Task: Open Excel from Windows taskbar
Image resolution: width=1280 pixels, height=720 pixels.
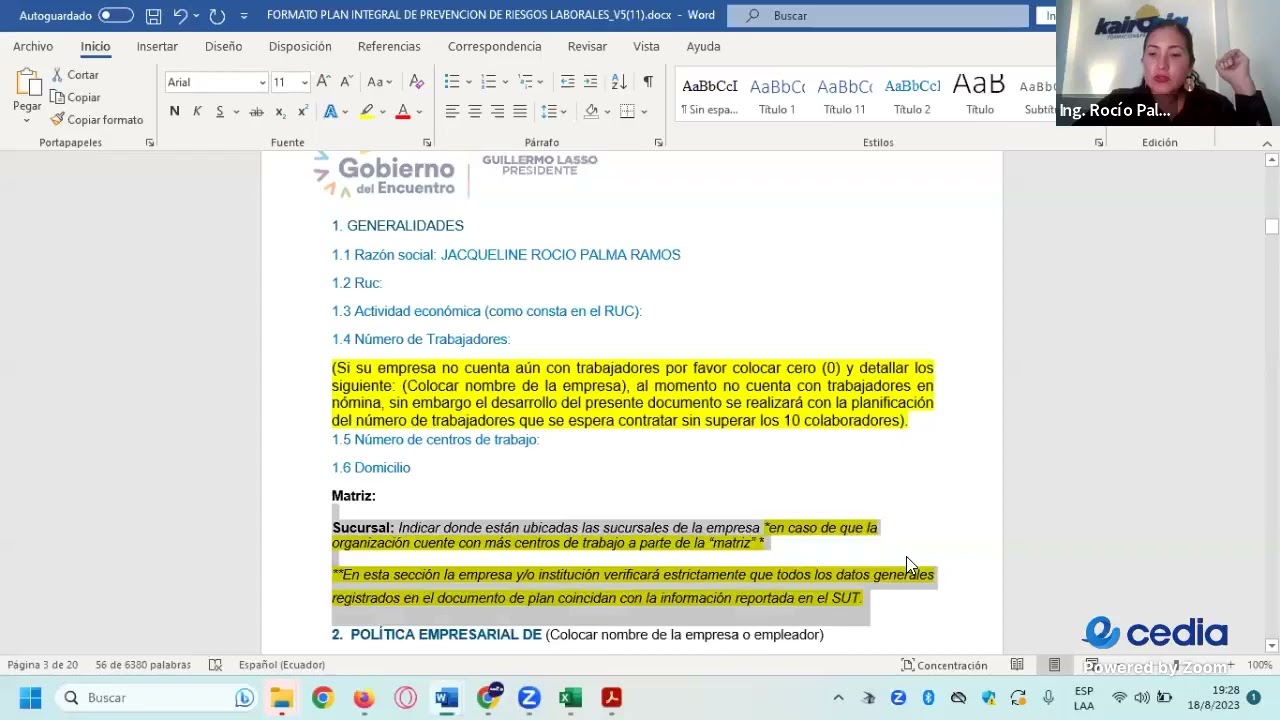Action: pyautogui.click(x=570, y=698)
